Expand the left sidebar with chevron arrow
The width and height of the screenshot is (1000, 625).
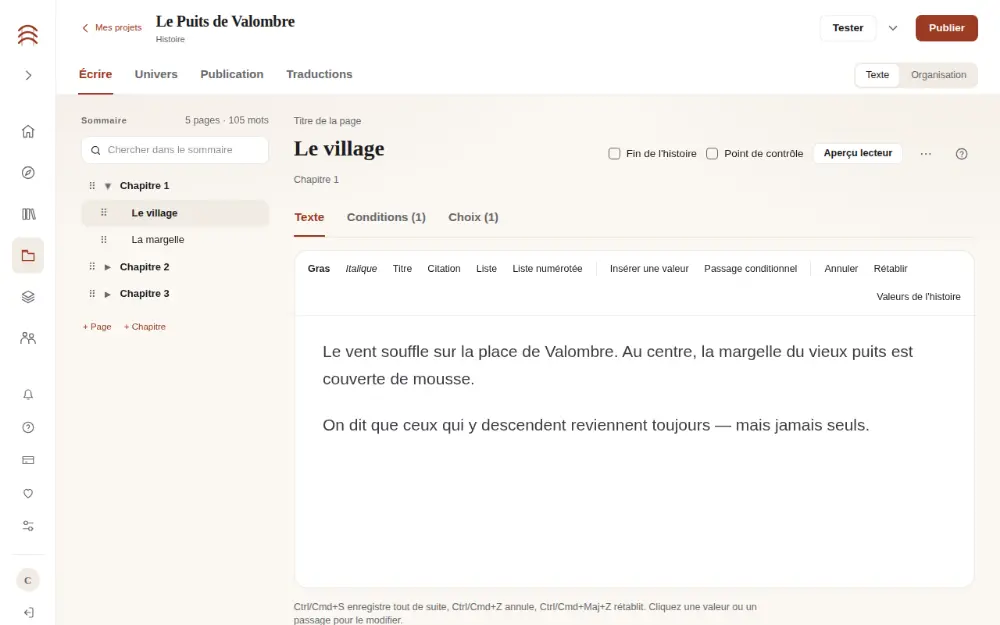click(28, 75)
